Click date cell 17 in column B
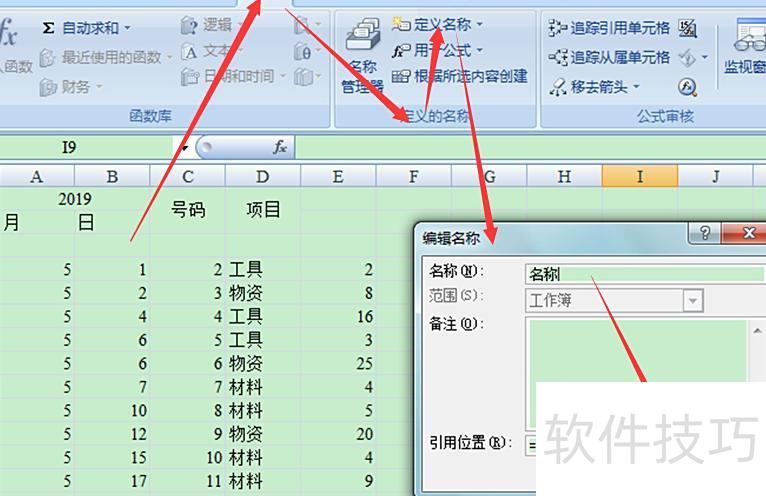The height and width of the screenshot is (496, 766). coord(112,481)
